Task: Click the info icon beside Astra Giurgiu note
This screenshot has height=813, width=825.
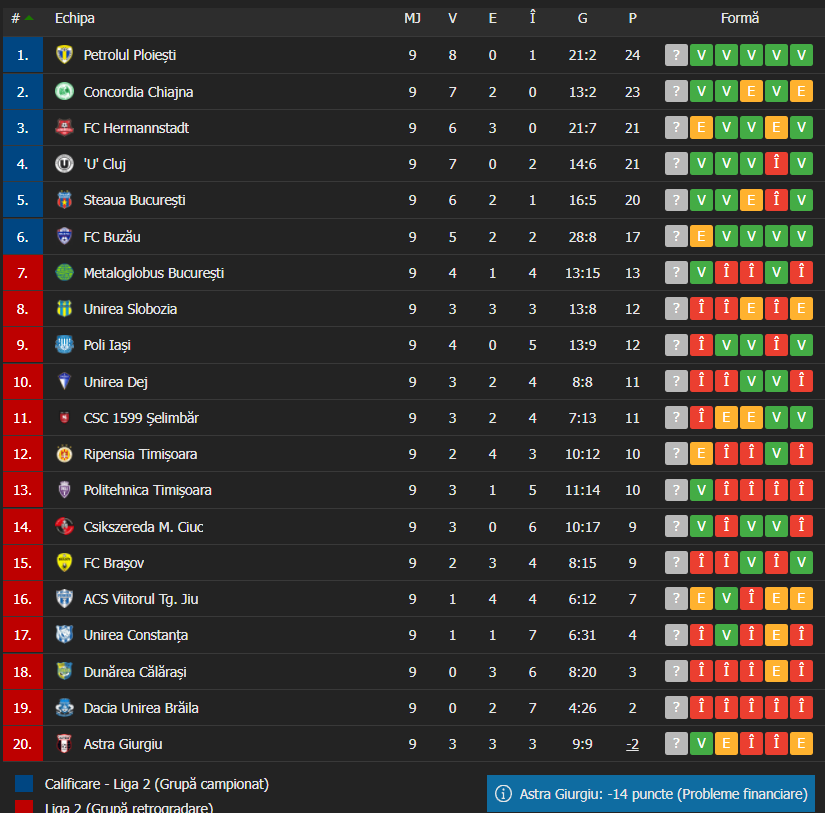Action: tap(503, 794)
